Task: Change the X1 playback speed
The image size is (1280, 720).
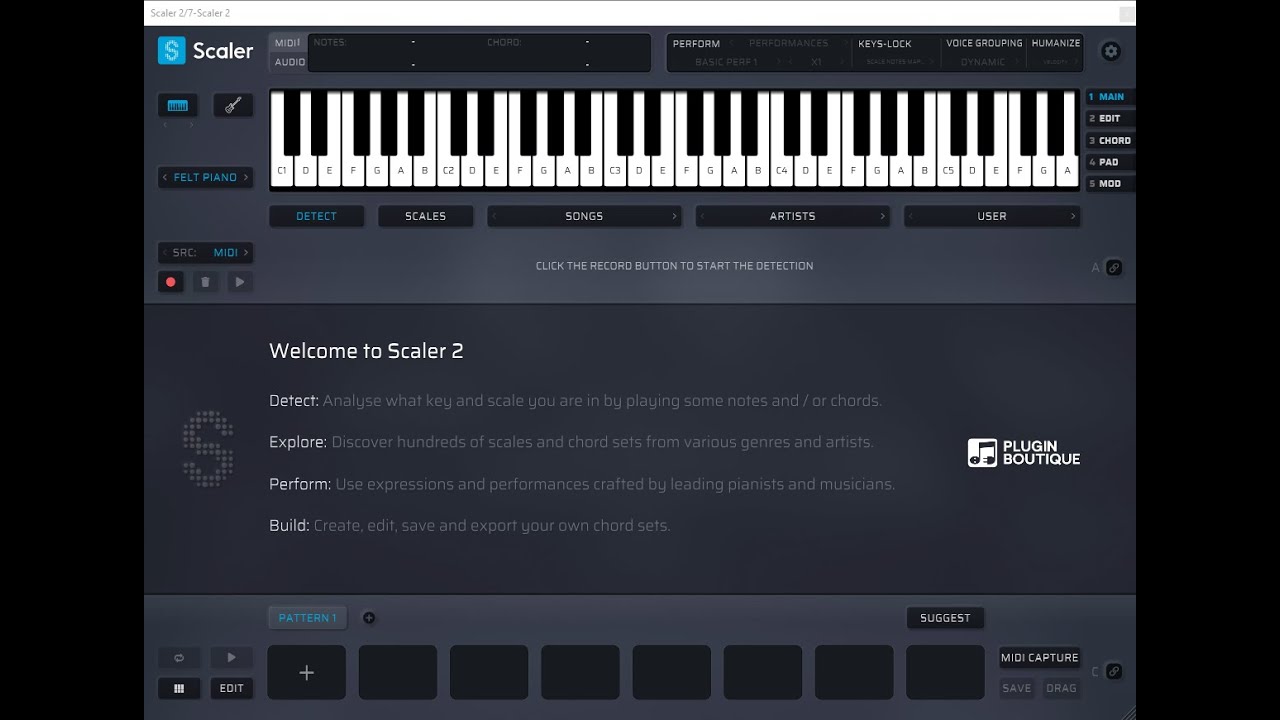Action: (x=816, y=62)
